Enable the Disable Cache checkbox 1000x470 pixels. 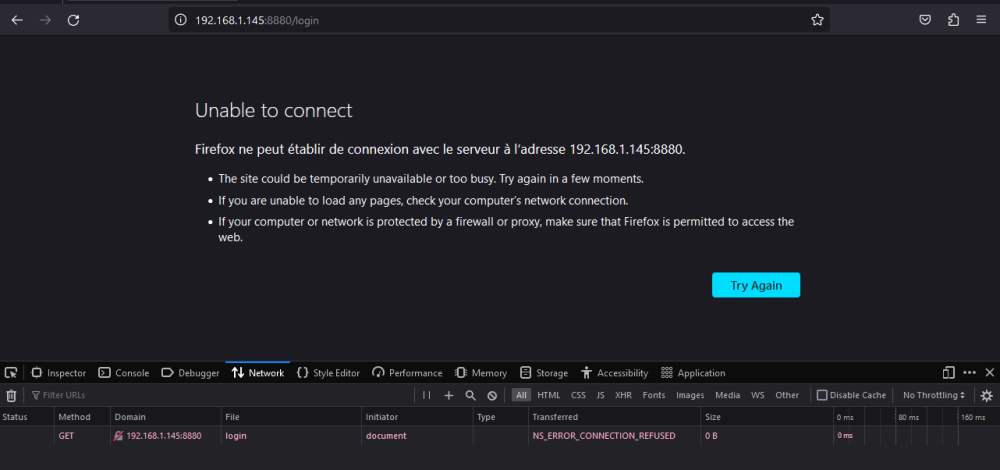coord(822,395)
